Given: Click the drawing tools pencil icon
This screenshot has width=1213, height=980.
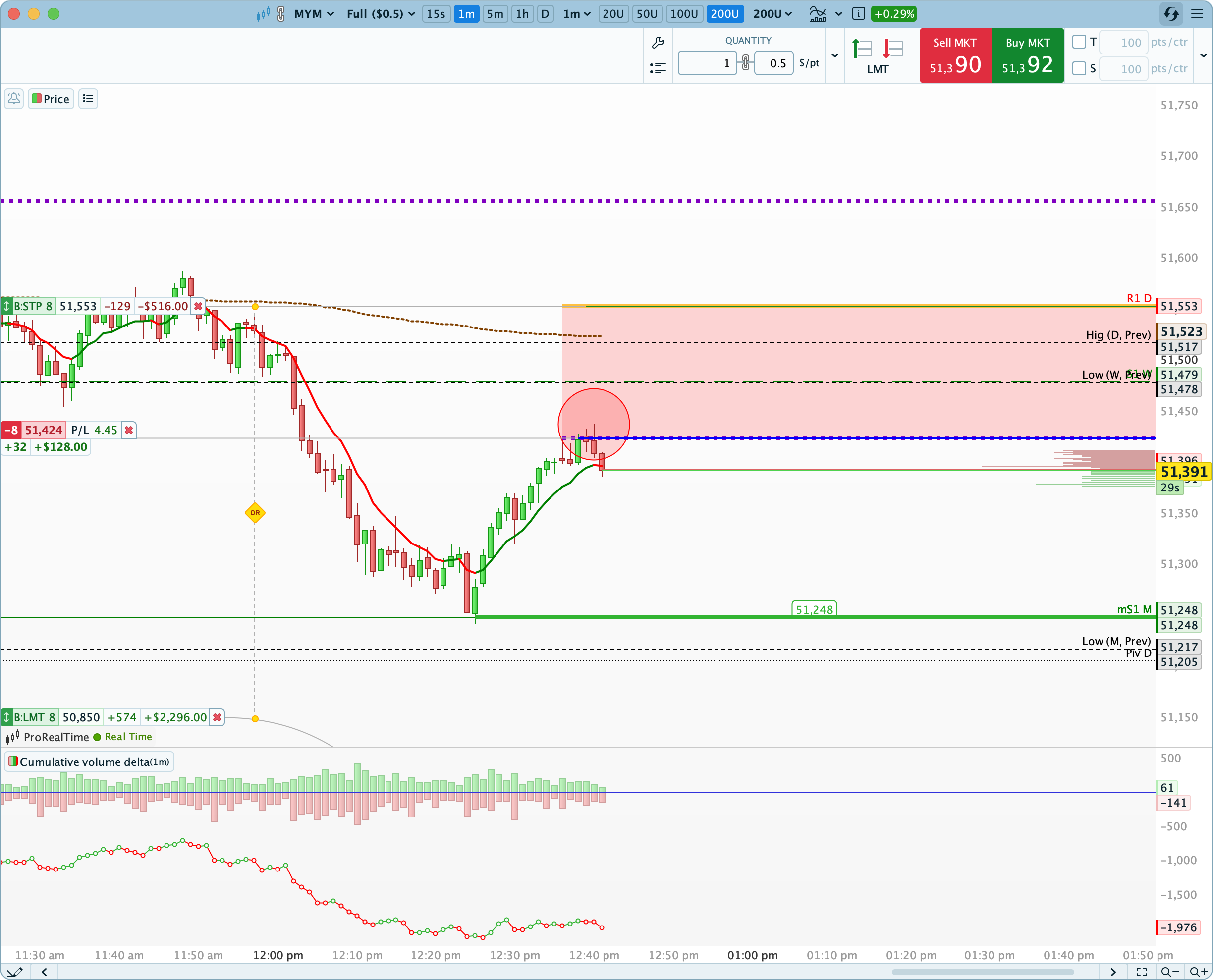Looking at the screenshot, I should pyautogui.click(x=14, y=972).
